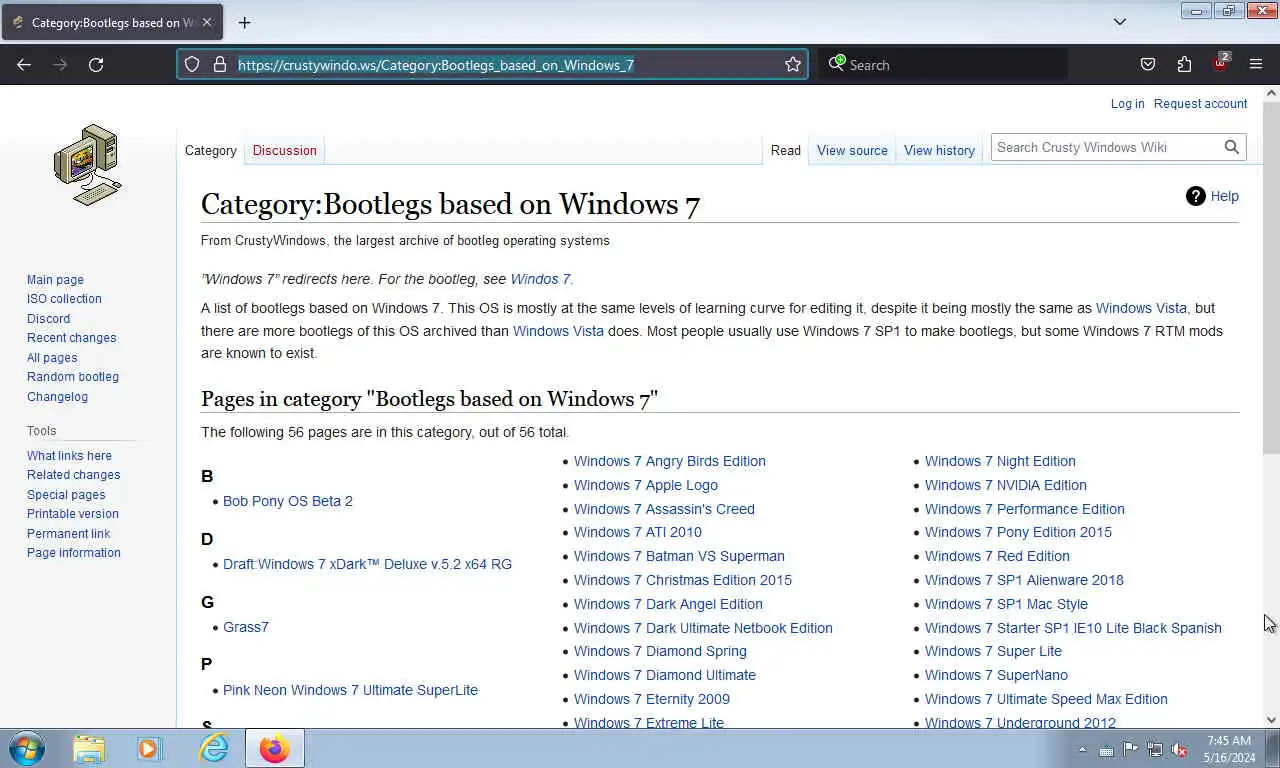
Task: Click the Log in link
Action: point(1127,104)
